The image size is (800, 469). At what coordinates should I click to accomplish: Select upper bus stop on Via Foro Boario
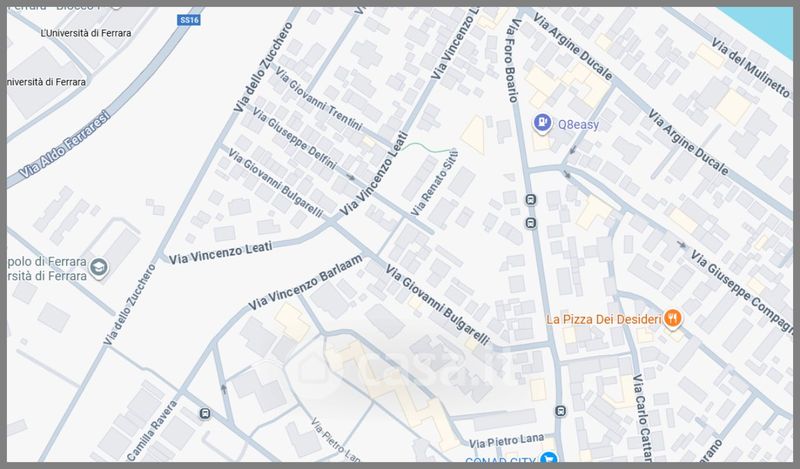tap(531, 200)
